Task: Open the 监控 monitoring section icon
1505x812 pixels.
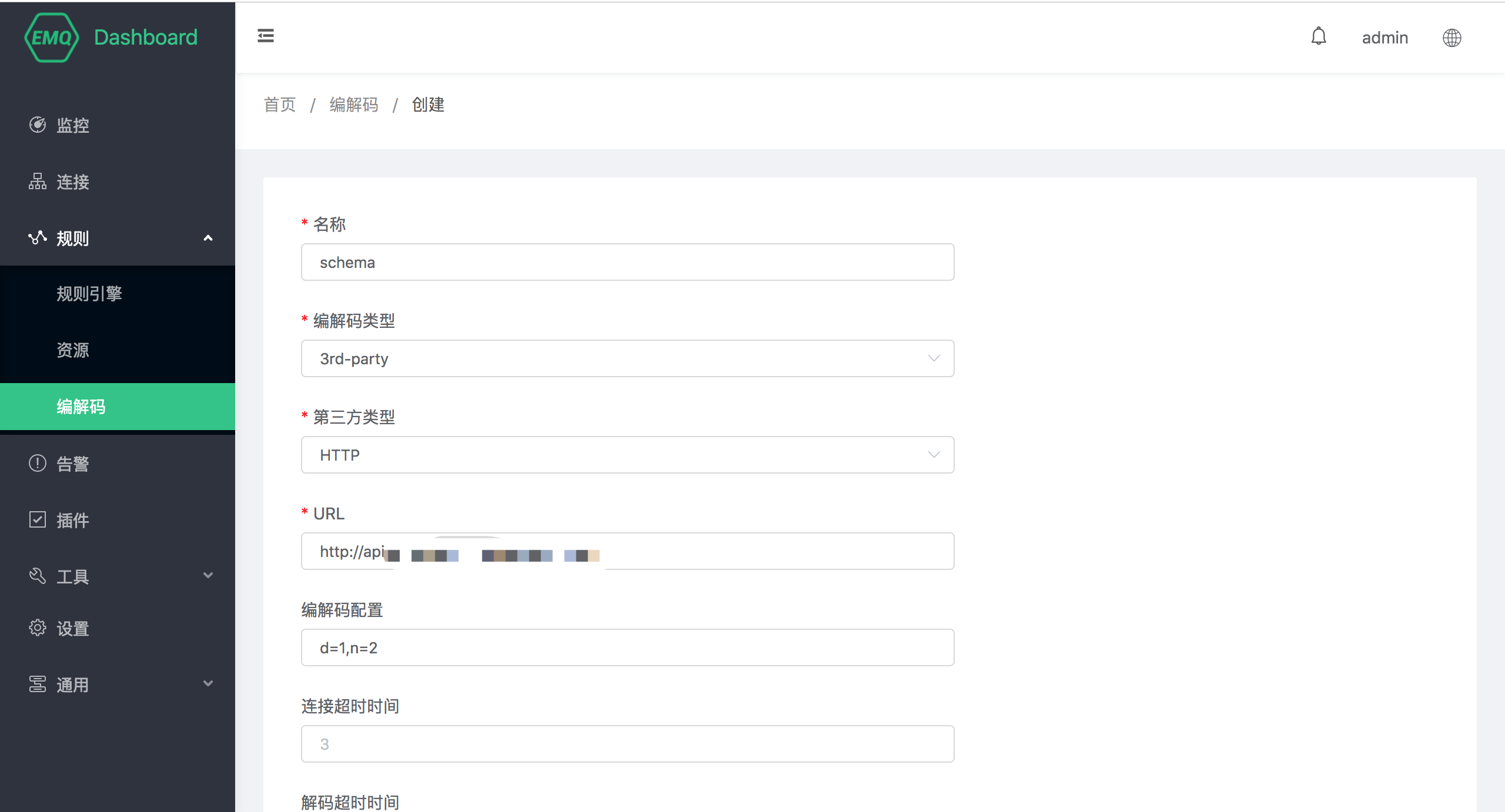Action: tap(38, 125)
